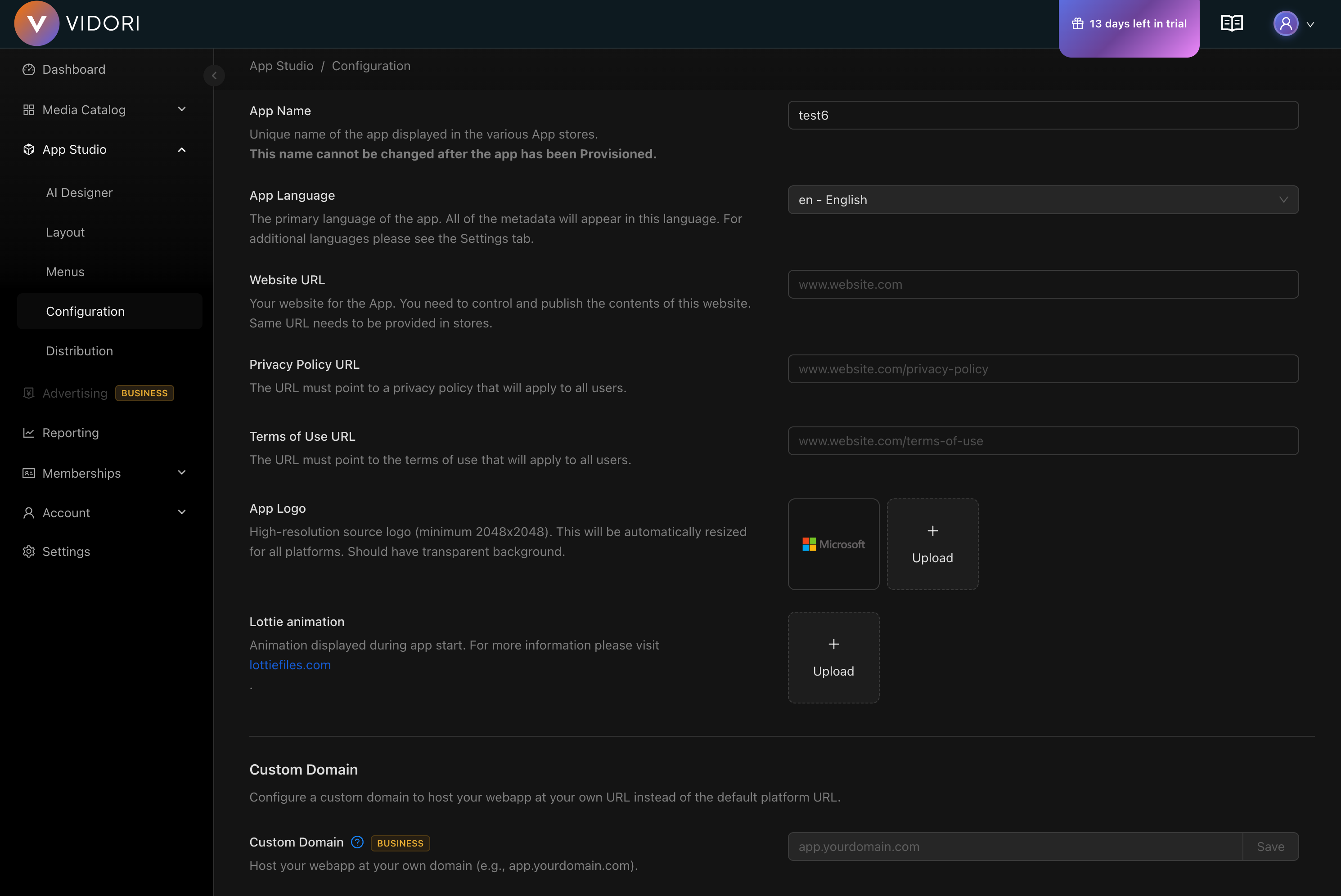
Task: Open AI Designer from the sidebar
Action: [80, 192]
